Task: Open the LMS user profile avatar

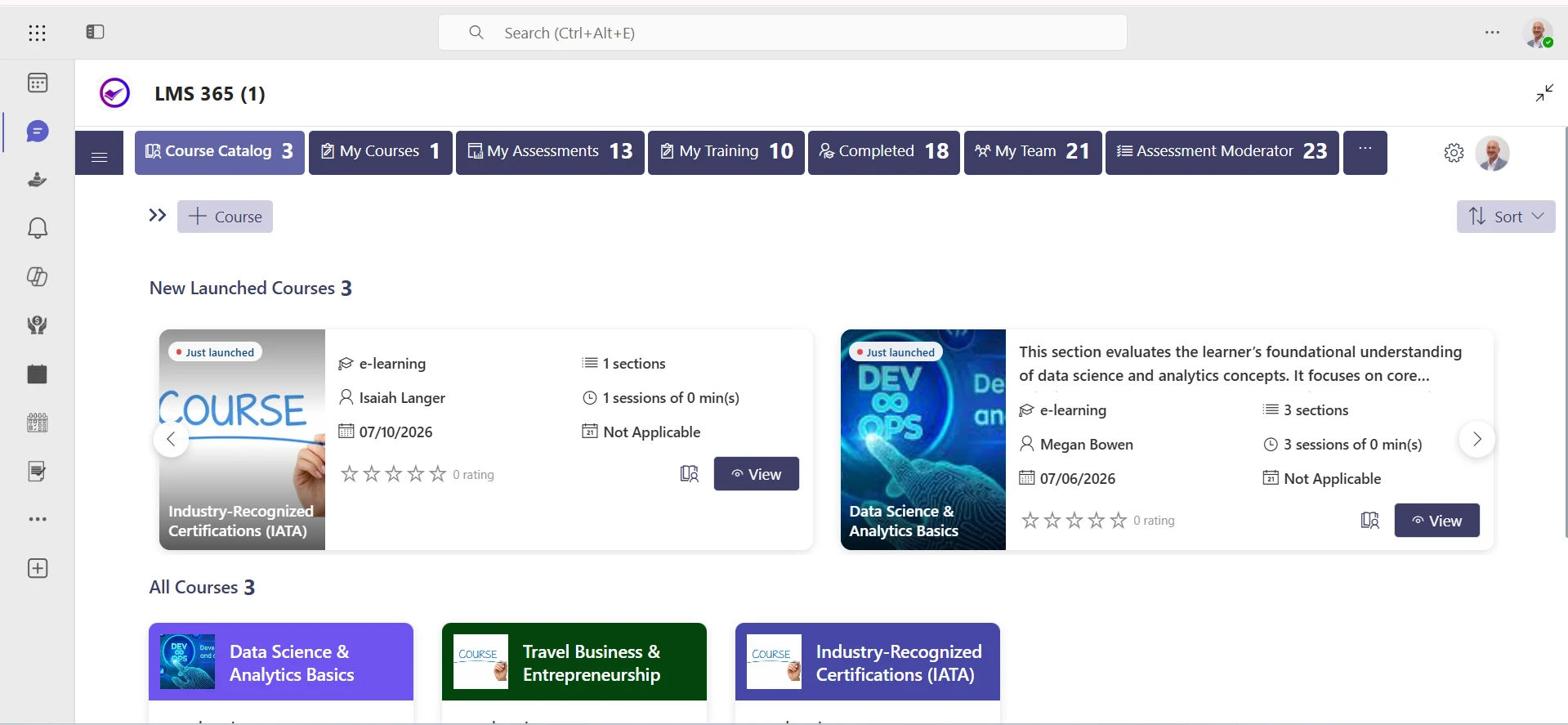Action: 1493,153
